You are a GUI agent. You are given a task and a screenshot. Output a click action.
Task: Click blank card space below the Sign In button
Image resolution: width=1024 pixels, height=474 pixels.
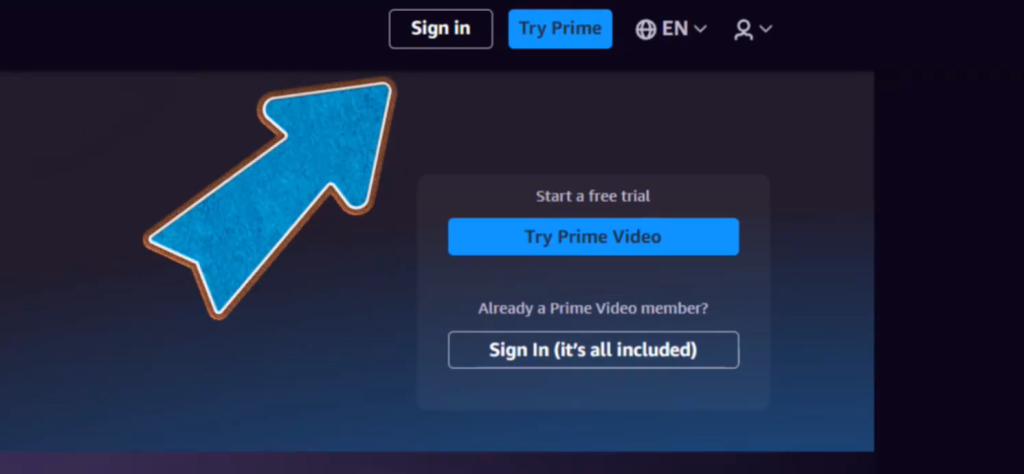click(x=594, y=389)
